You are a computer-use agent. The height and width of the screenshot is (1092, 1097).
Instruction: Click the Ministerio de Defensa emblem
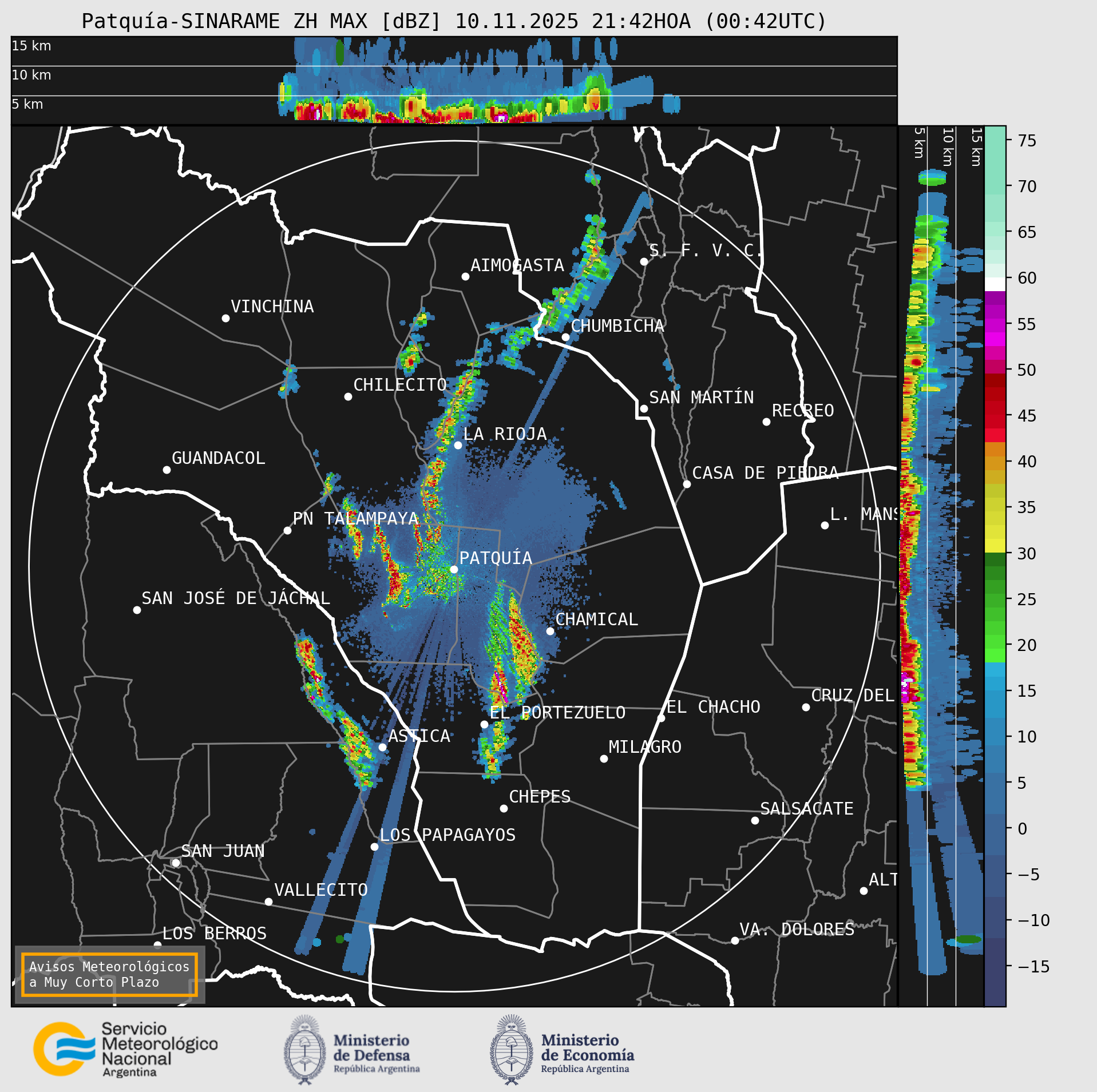[x=305, y=1050]
